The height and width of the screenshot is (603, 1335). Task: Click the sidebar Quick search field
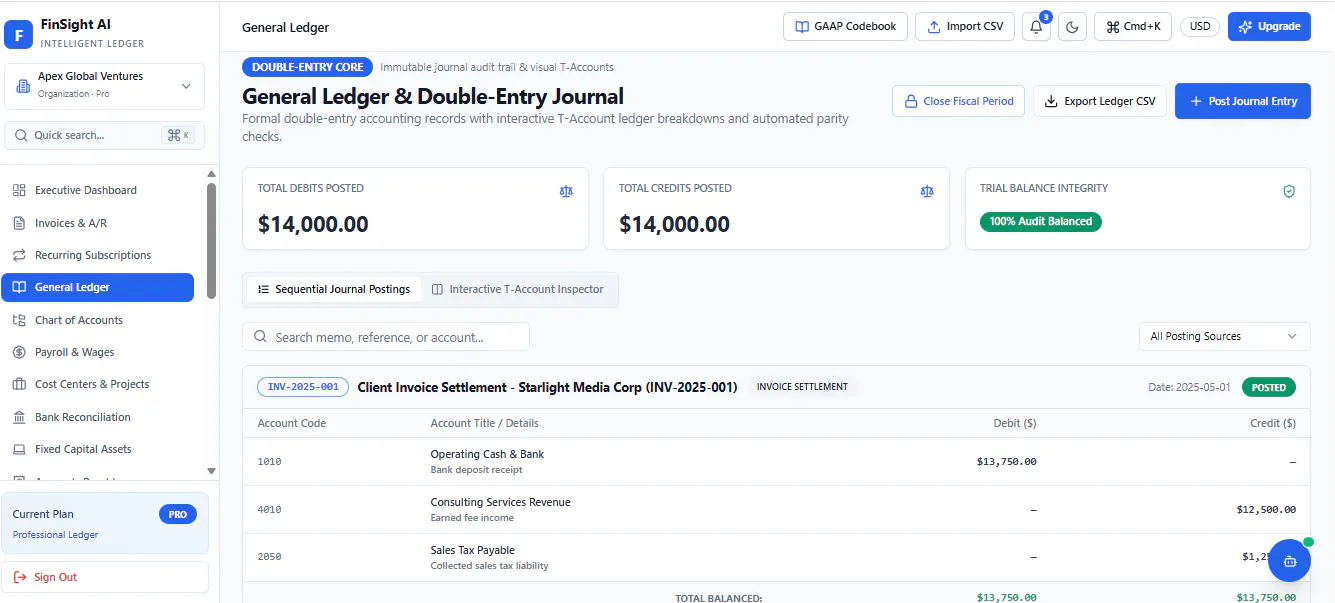pyautogui.click(x=105, y=135)
